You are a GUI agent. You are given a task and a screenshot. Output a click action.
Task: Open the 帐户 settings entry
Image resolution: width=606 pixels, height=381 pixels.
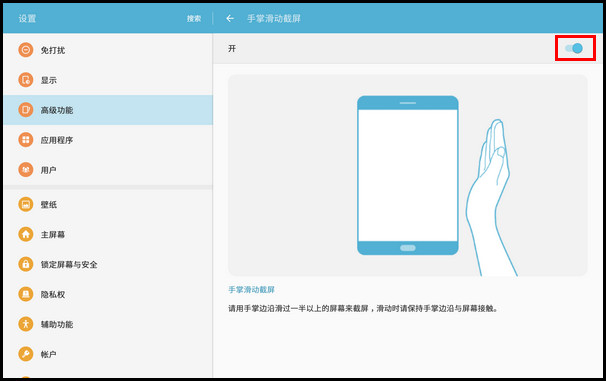tap(108, 354)
